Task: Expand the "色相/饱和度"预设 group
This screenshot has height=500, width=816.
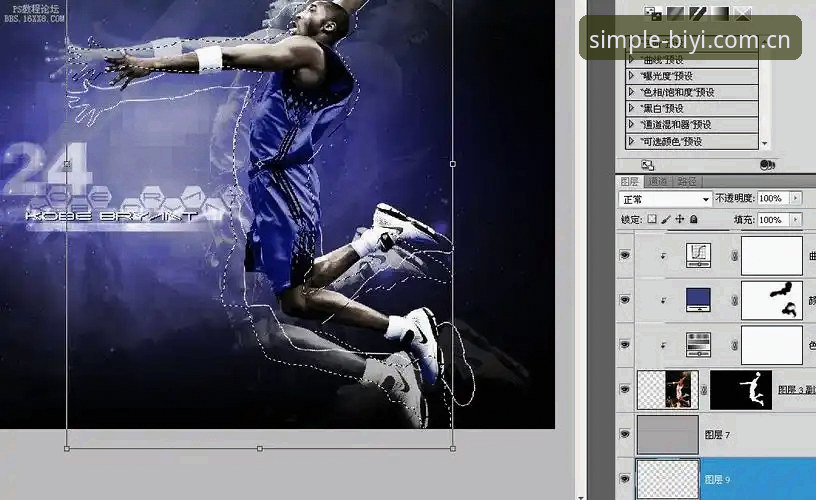Action: pos(631,92)
